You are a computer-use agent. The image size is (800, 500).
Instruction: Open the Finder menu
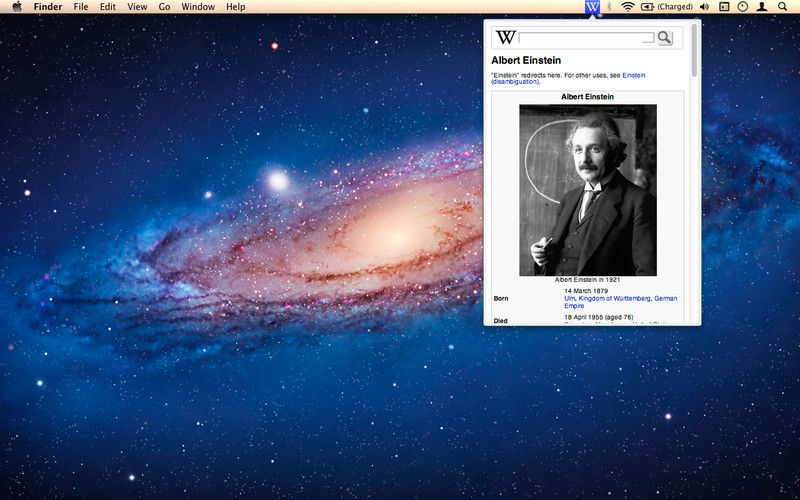tap(47, 7)
